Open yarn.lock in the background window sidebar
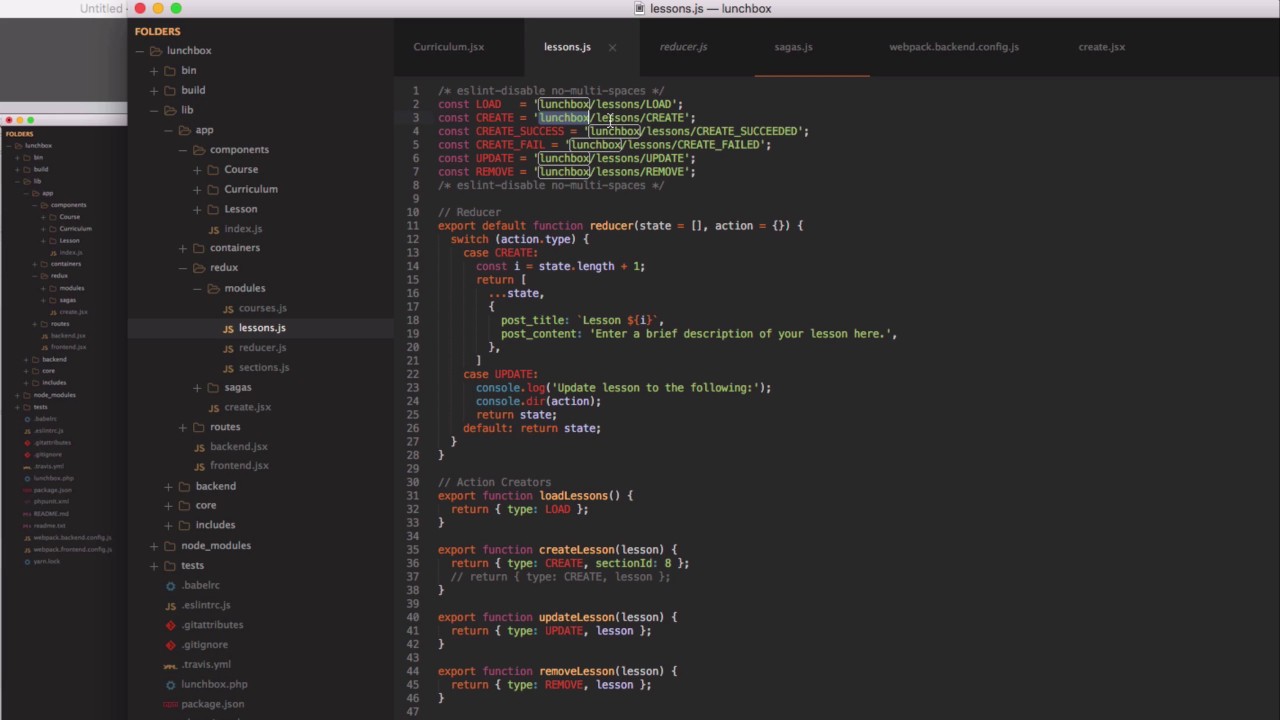1280x720 pixels. click(46, 561)
